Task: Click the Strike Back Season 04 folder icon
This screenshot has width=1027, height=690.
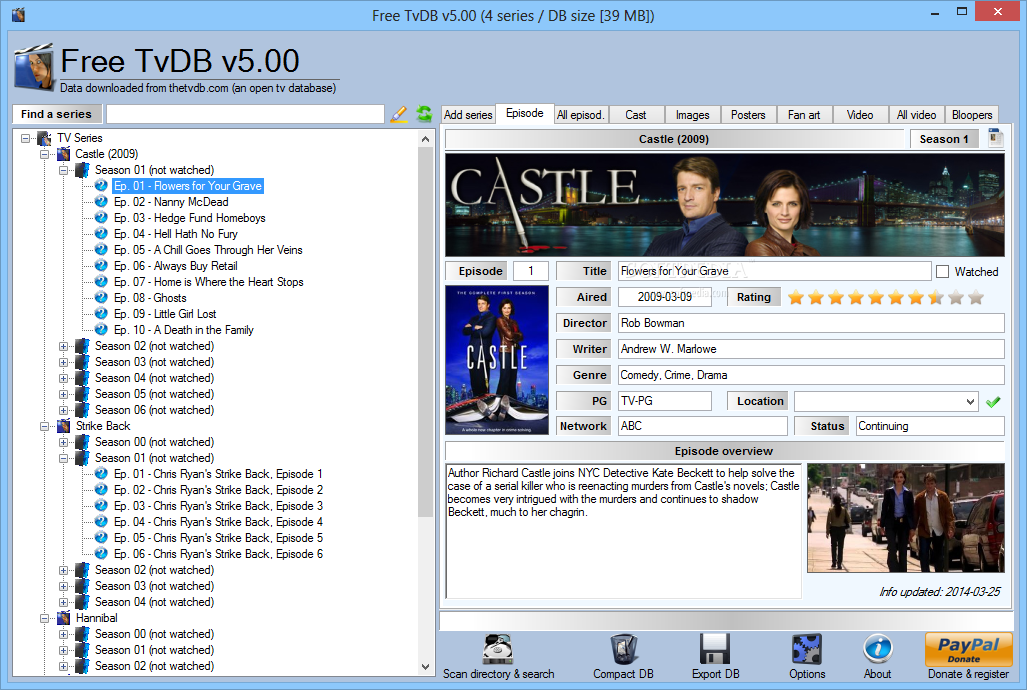Action: click(x=83, y=602)
